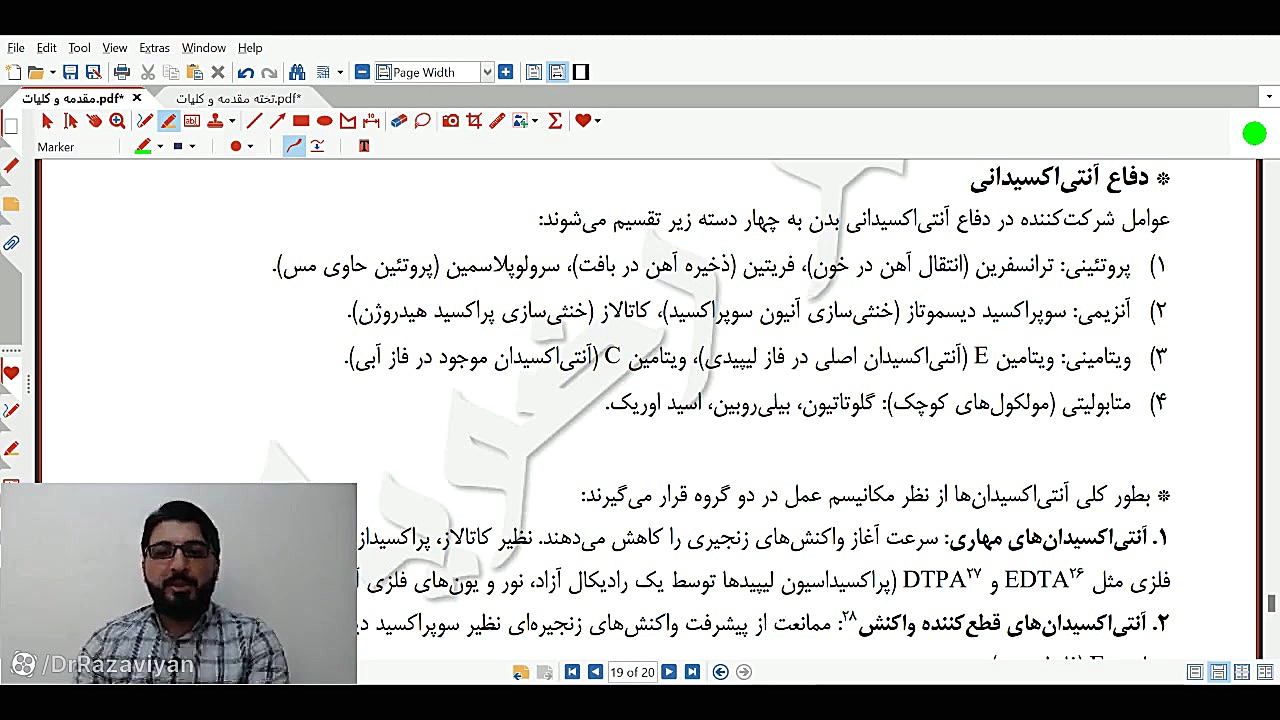Image resolution: width=1280 pixels, height=720 pixels.
Task: Zoom out with minus button
Action: tap(362, 72)
